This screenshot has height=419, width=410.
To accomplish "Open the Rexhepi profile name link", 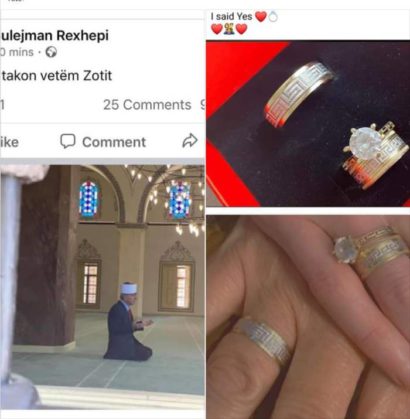I will tap(54, 36).
